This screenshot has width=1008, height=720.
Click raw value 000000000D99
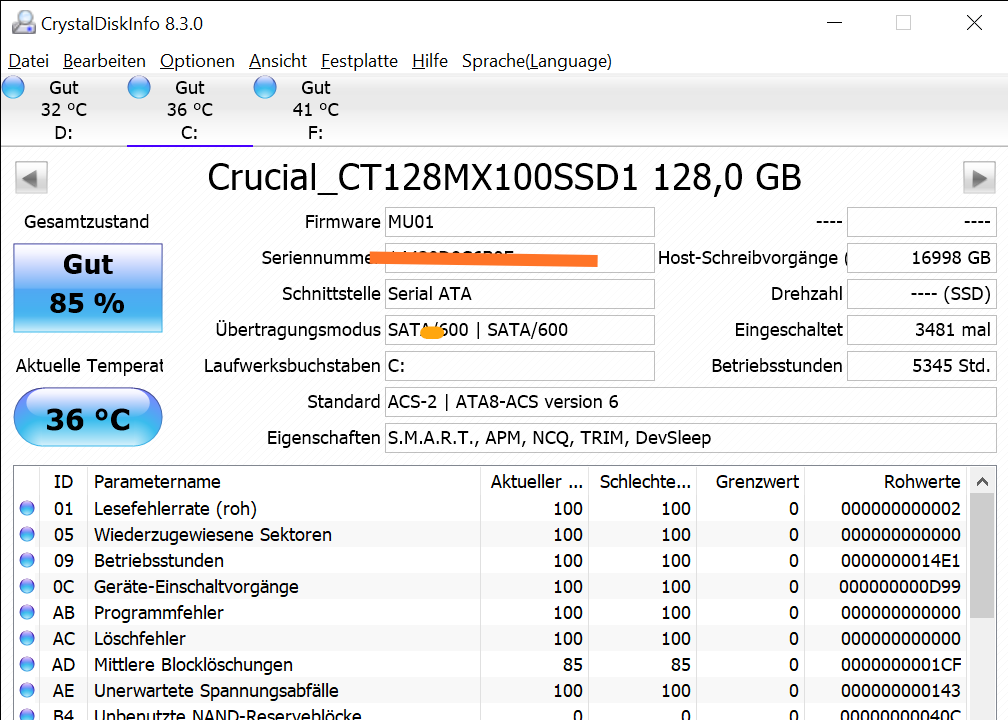[x=900, y=586]
